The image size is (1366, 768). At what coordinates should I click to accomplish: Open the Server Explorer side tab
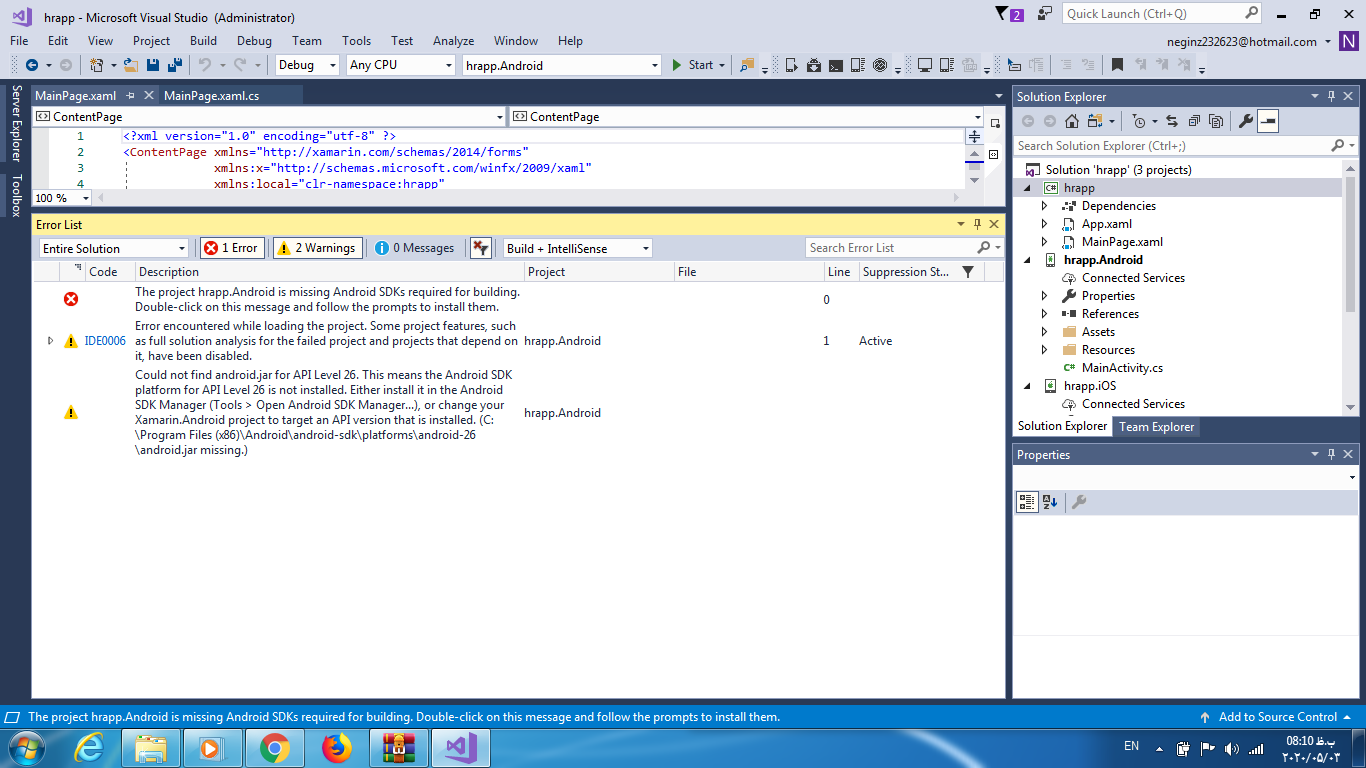click(x=15, y=123)
